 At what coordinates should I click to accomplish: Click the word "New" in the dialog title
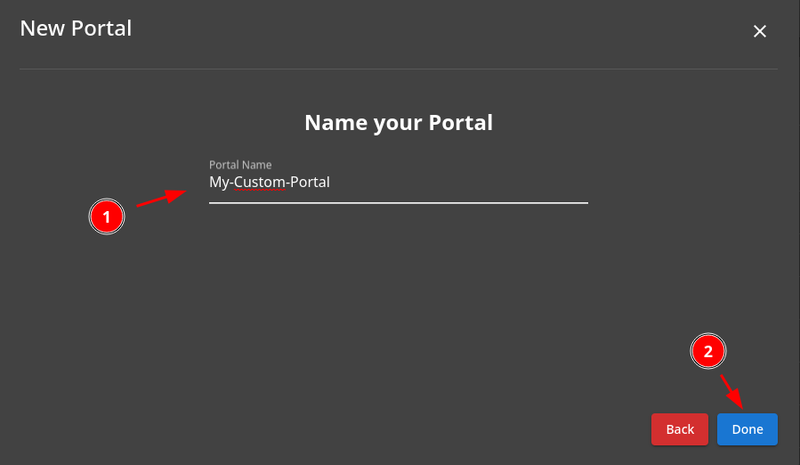tap(38, 28)
